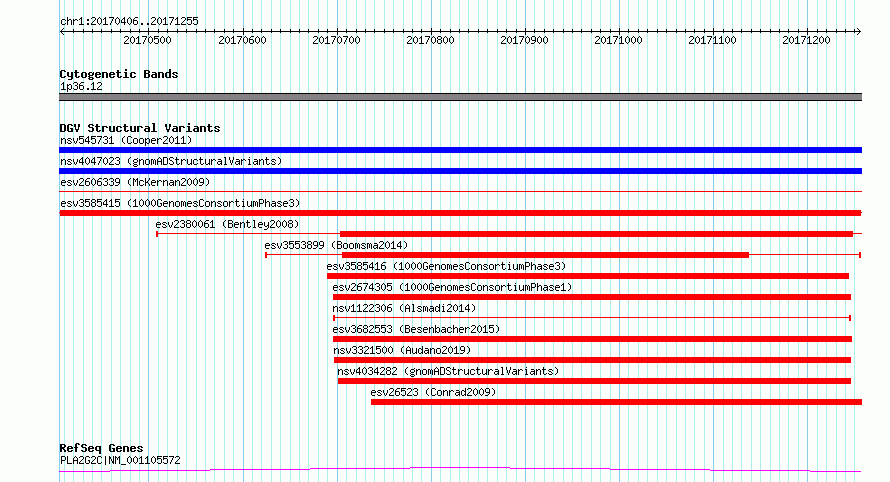
Task: Click the left arrow of the coordinate ruler
Action: (x=62, y=32)
